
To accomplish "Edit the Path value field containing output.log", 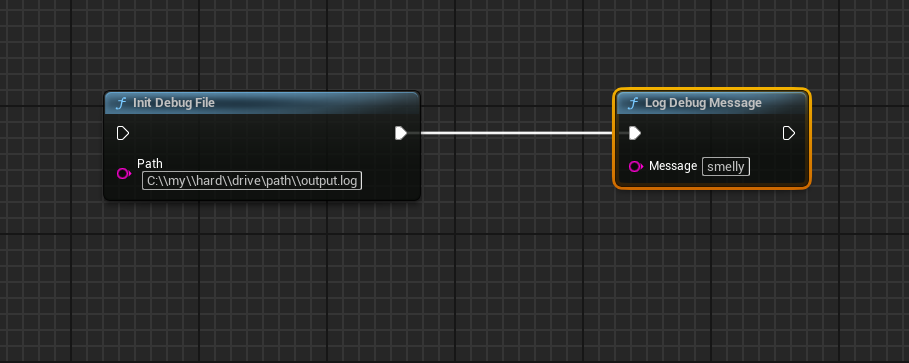I will pos(252,181).
